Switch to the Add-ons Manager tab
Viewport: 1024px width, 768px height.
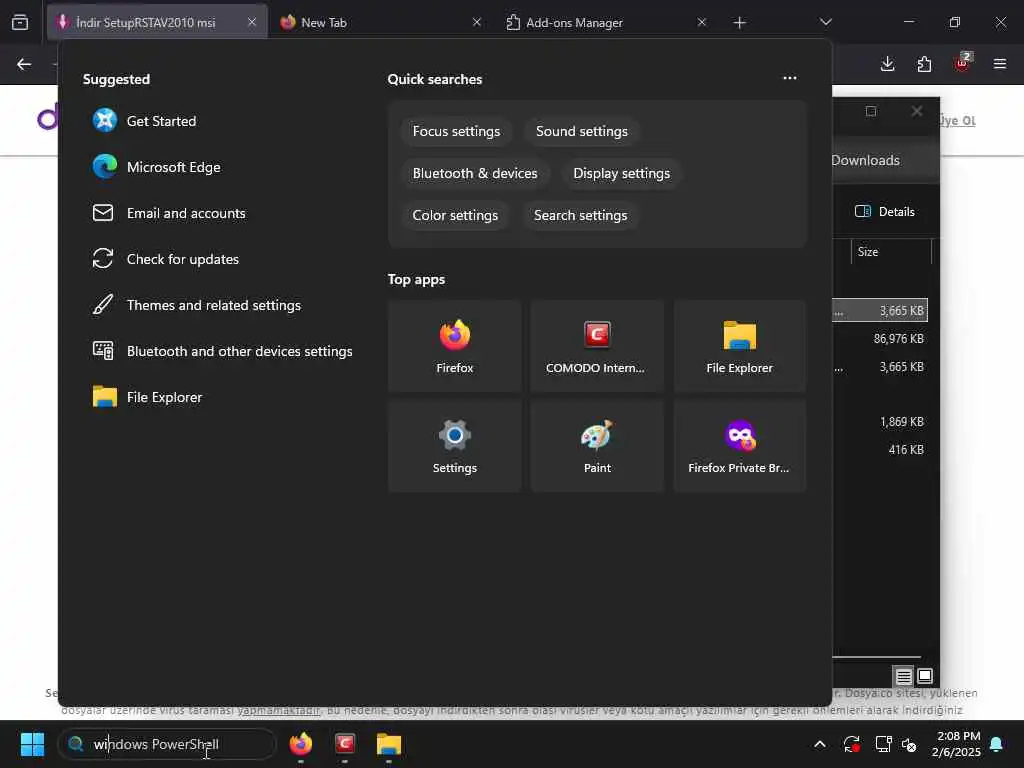pyautogui.click(x=607, y=22)
